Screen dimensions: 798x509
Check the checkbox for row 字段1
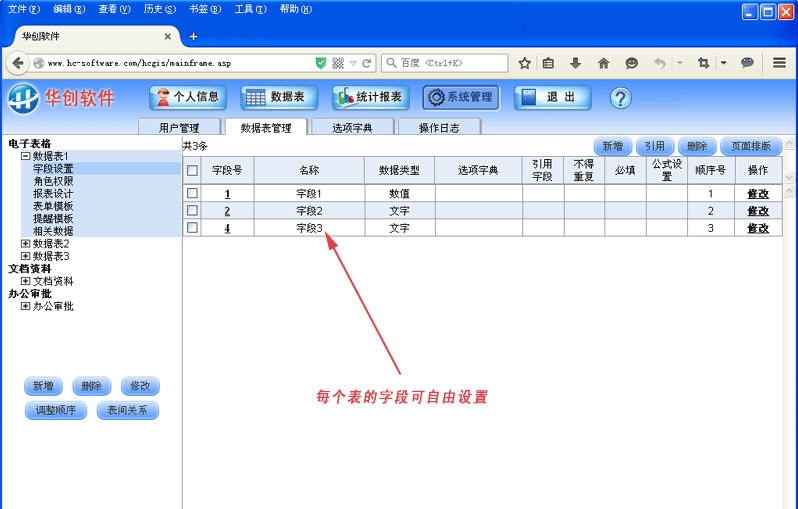pos(192,193)
